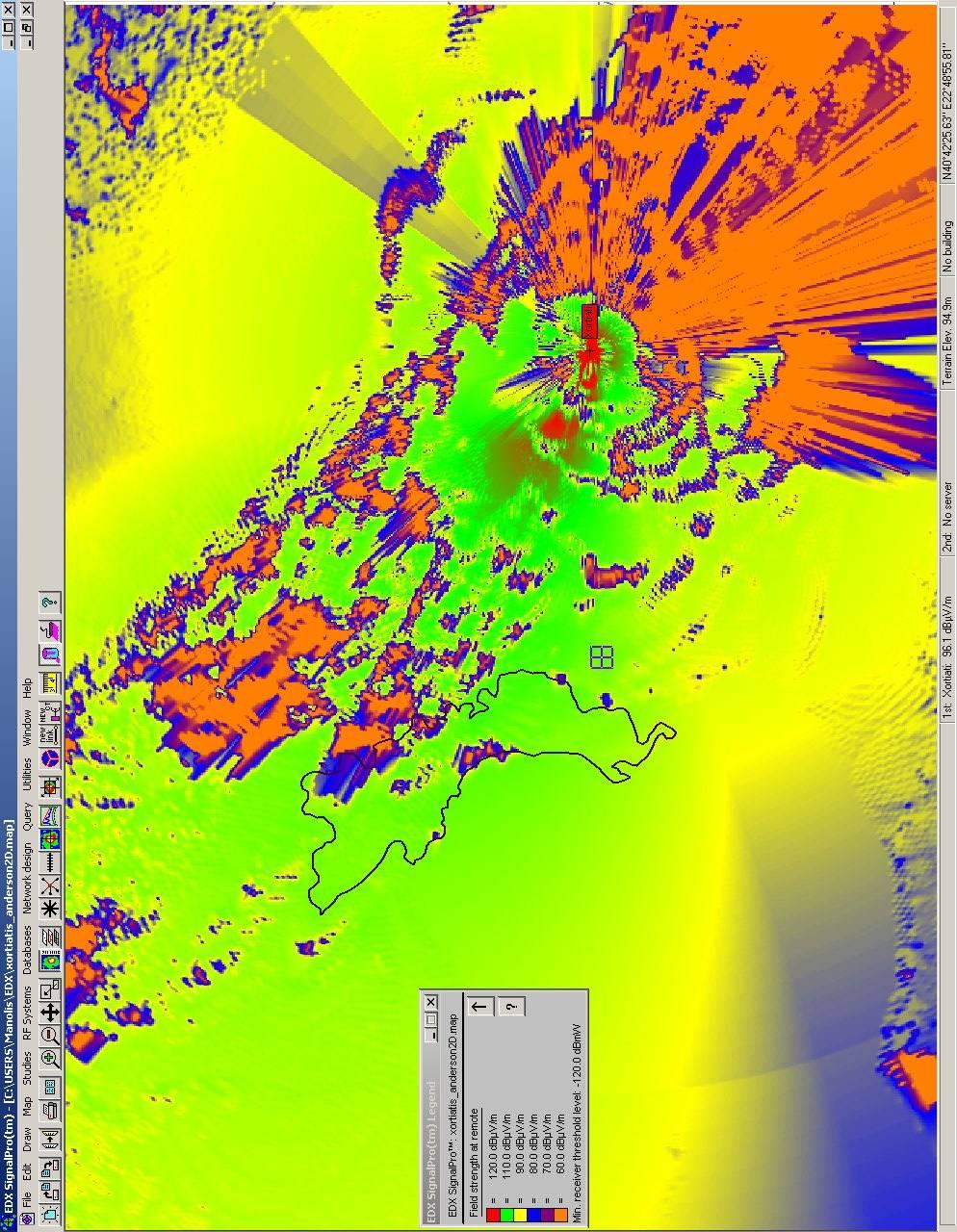This screenshot has width=957, height=1232.
Task: Open the RF Systems menu
Action: pos(27,1011)
